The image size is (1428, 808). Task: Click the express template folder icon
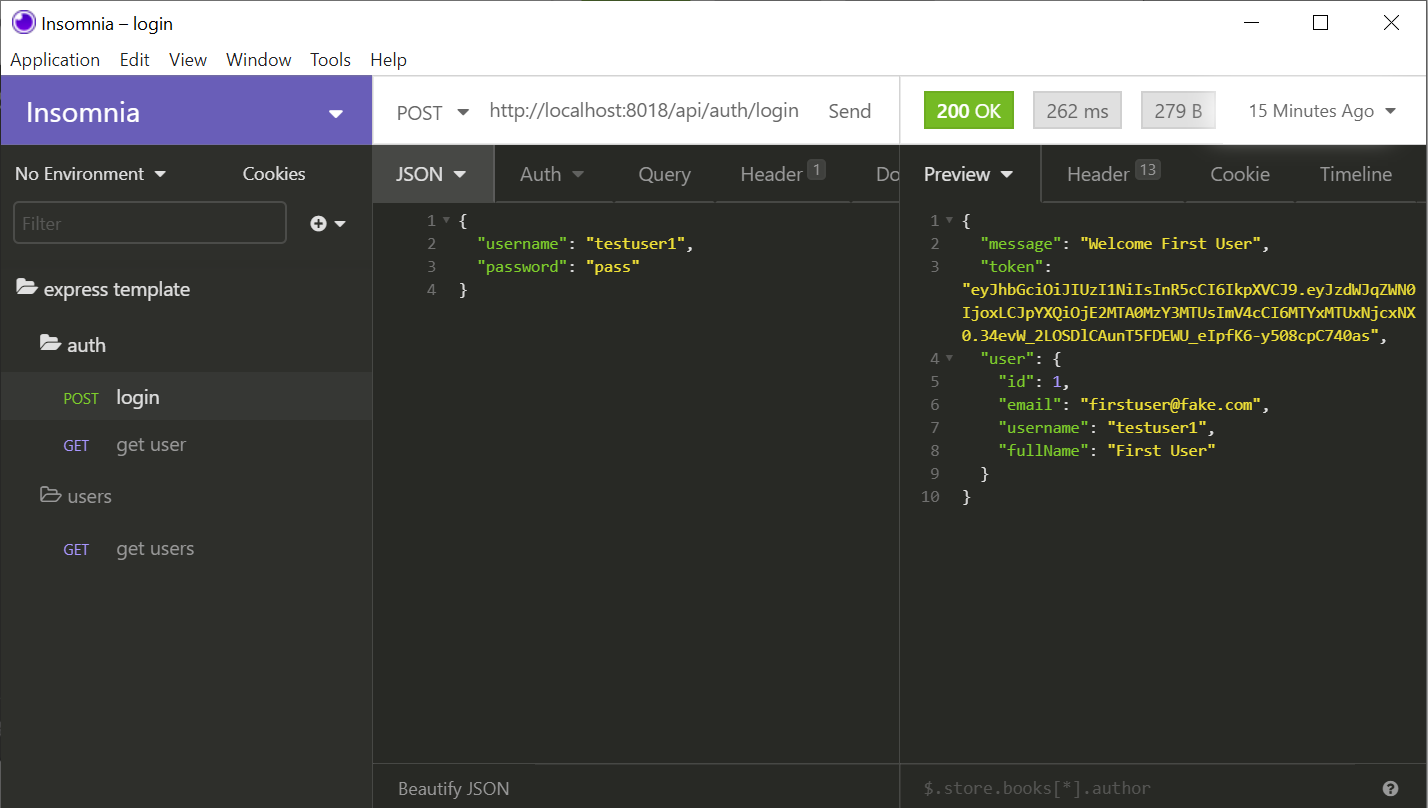27,289
